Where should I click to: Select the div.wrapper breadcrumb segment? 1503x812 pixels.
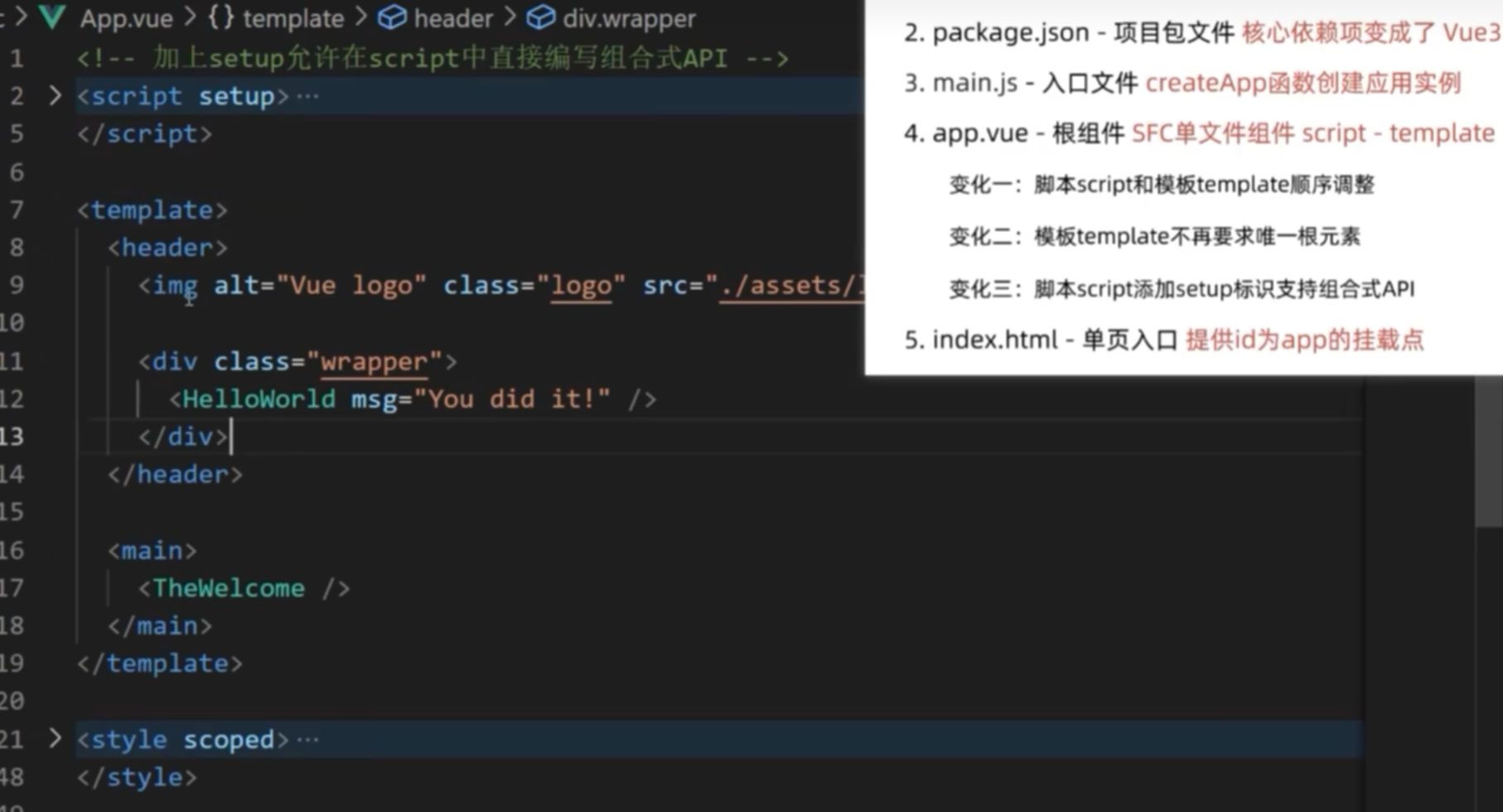pyautogui.click(x=629, y=18)
